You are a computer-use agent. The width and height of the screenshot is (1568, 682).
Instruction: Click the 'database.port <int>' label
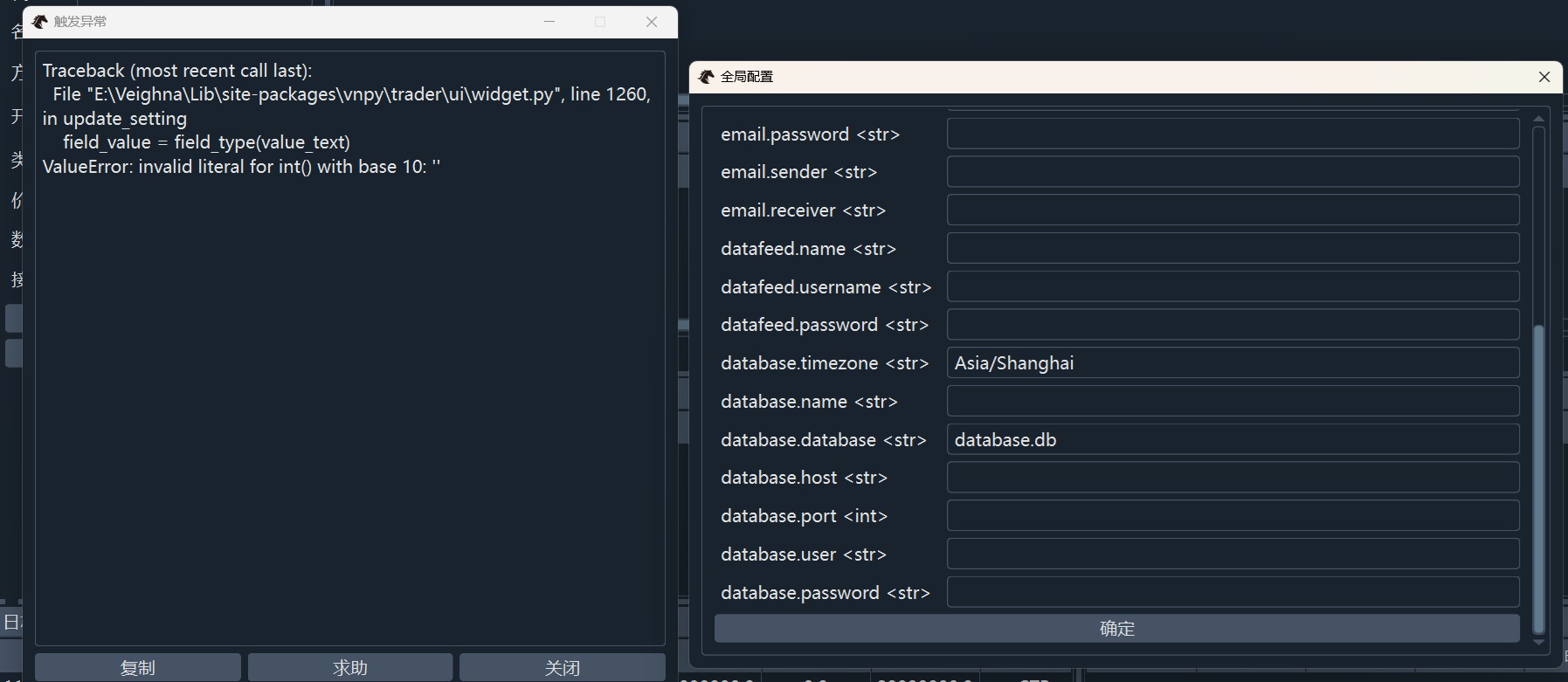tap(804, 516)
